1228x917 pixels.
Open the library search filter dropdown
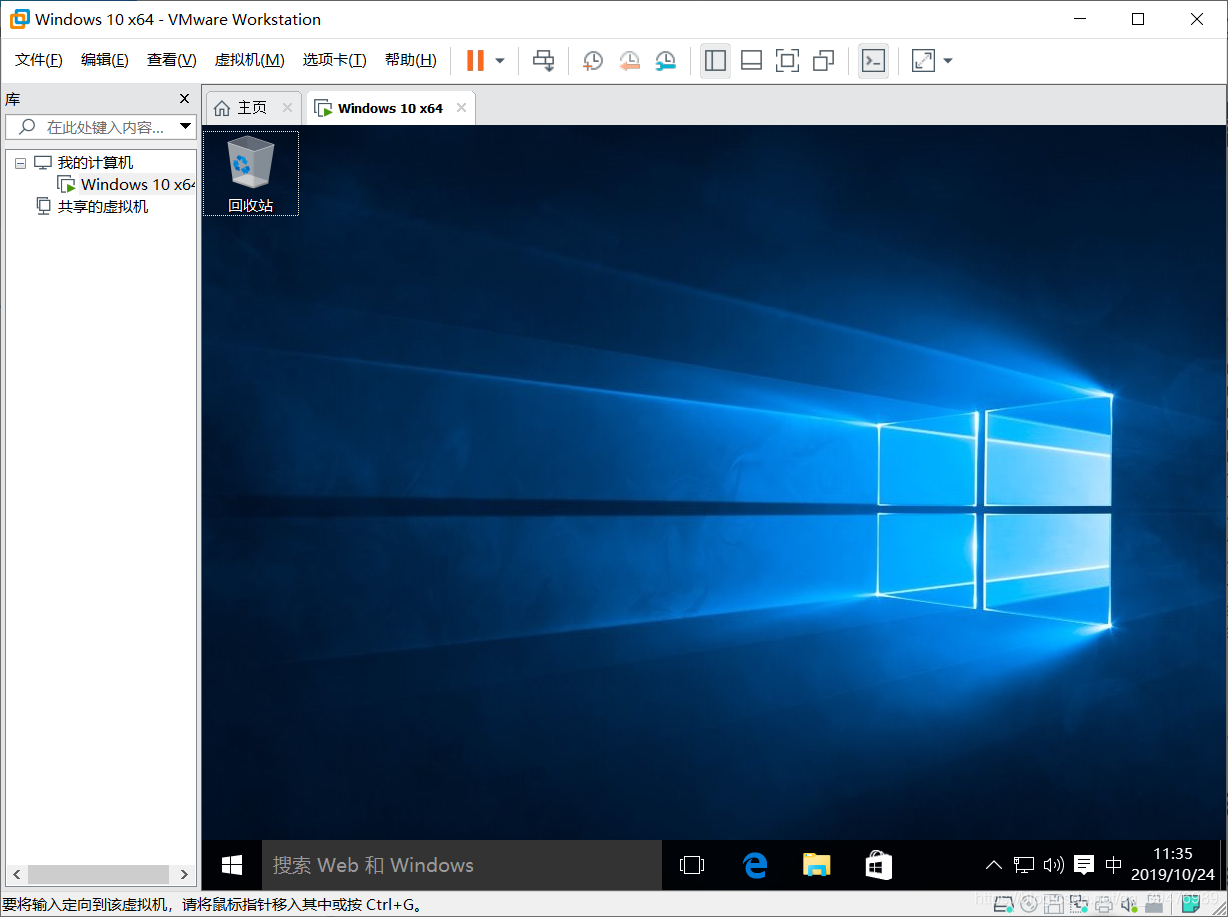click(x=185, y=127)
